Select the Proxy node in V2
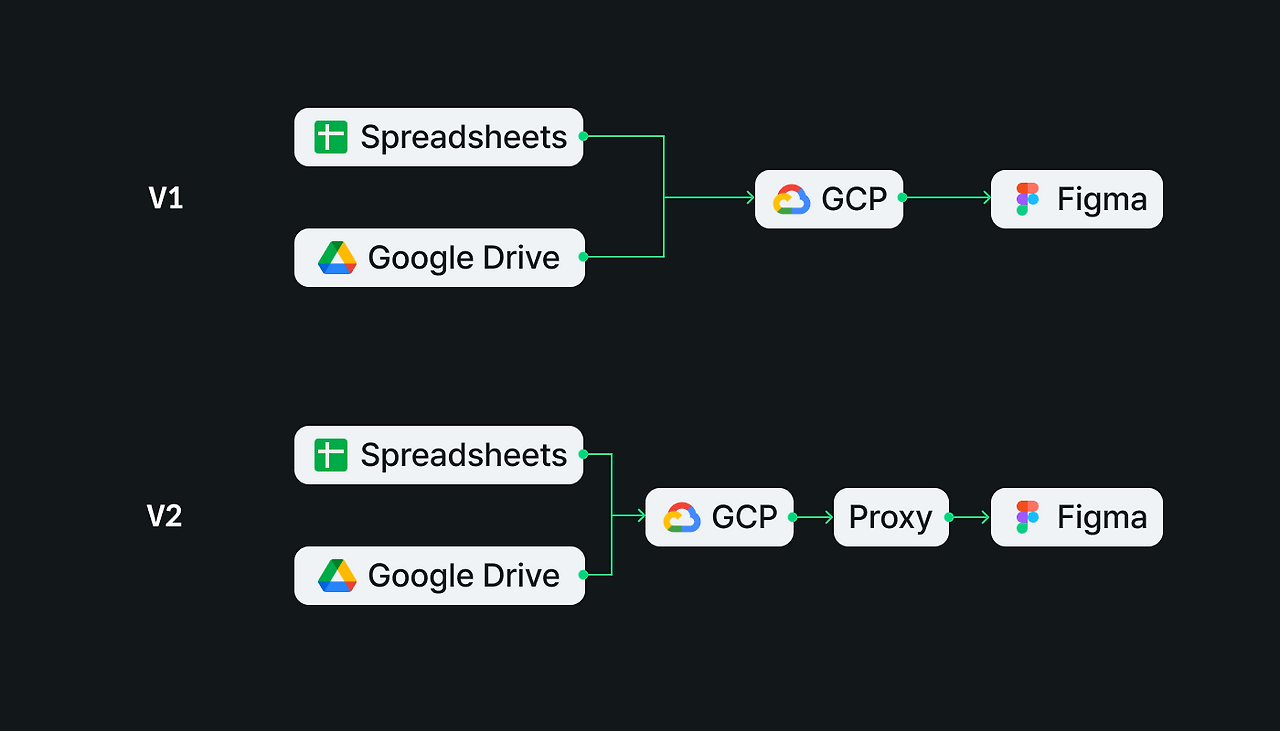The width and height of the screenshot is (1280, 731). point(891,517)
